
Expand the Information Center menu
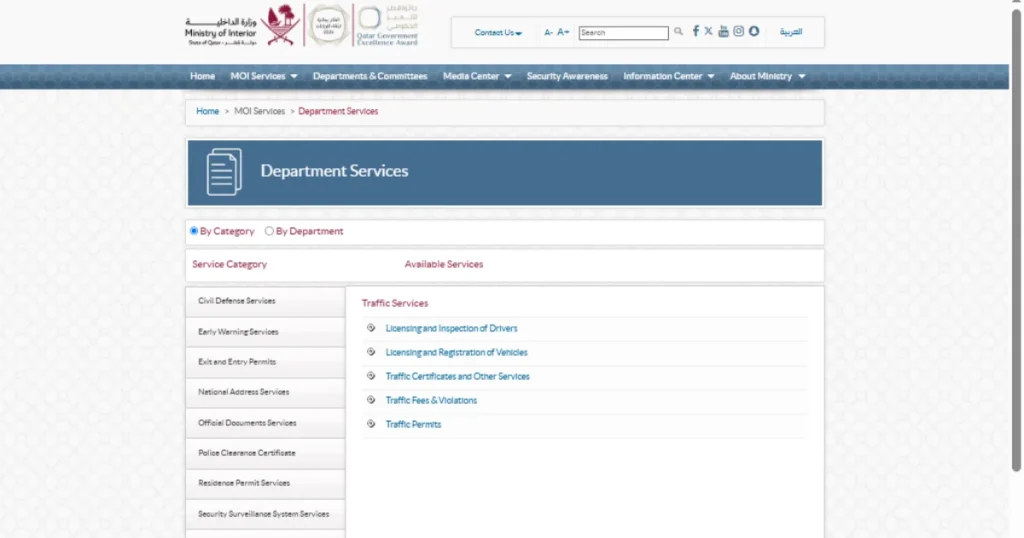coord(669,76)
